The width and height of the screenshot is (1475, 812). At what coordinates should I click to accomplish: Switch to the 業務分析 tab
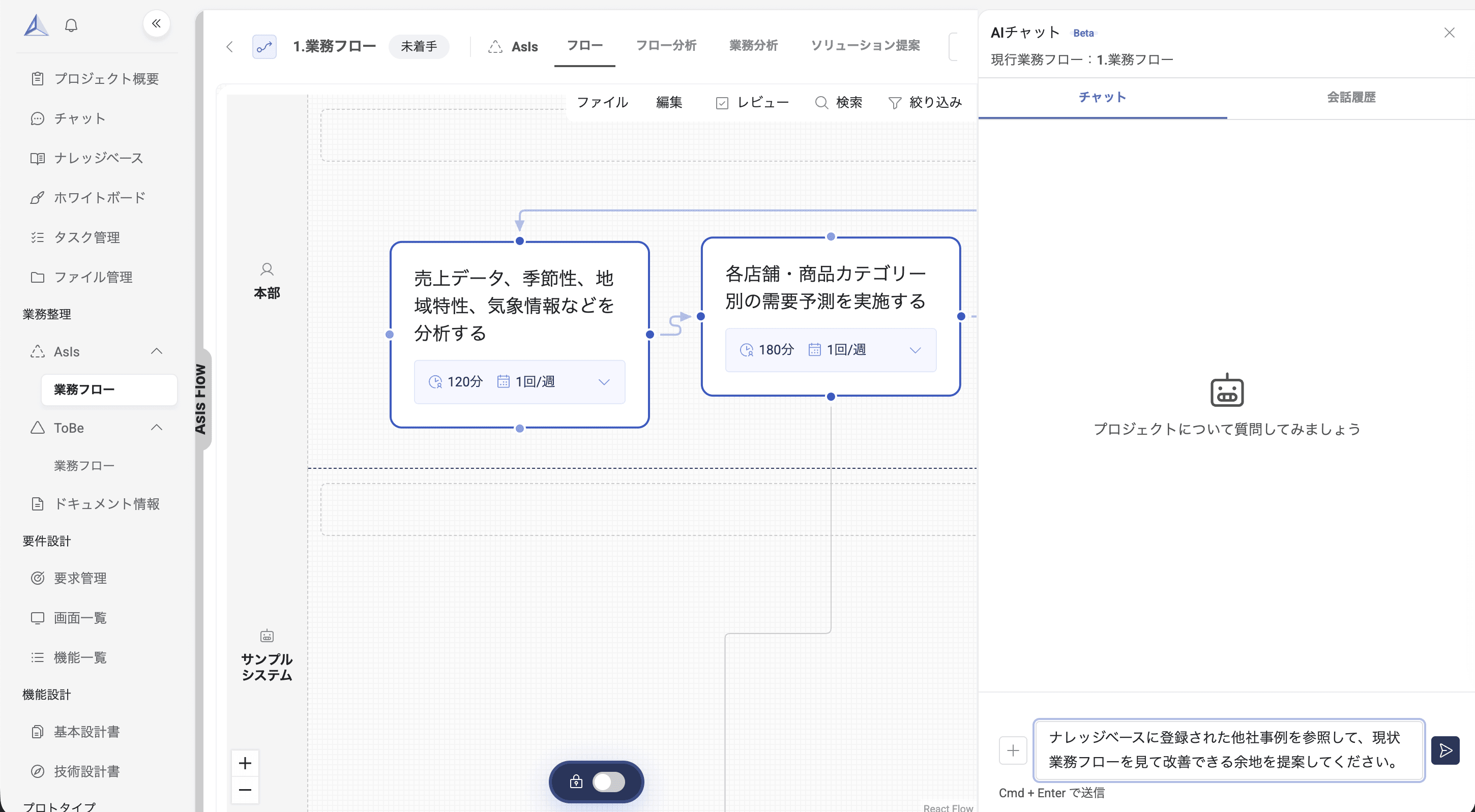coord(754,46)
